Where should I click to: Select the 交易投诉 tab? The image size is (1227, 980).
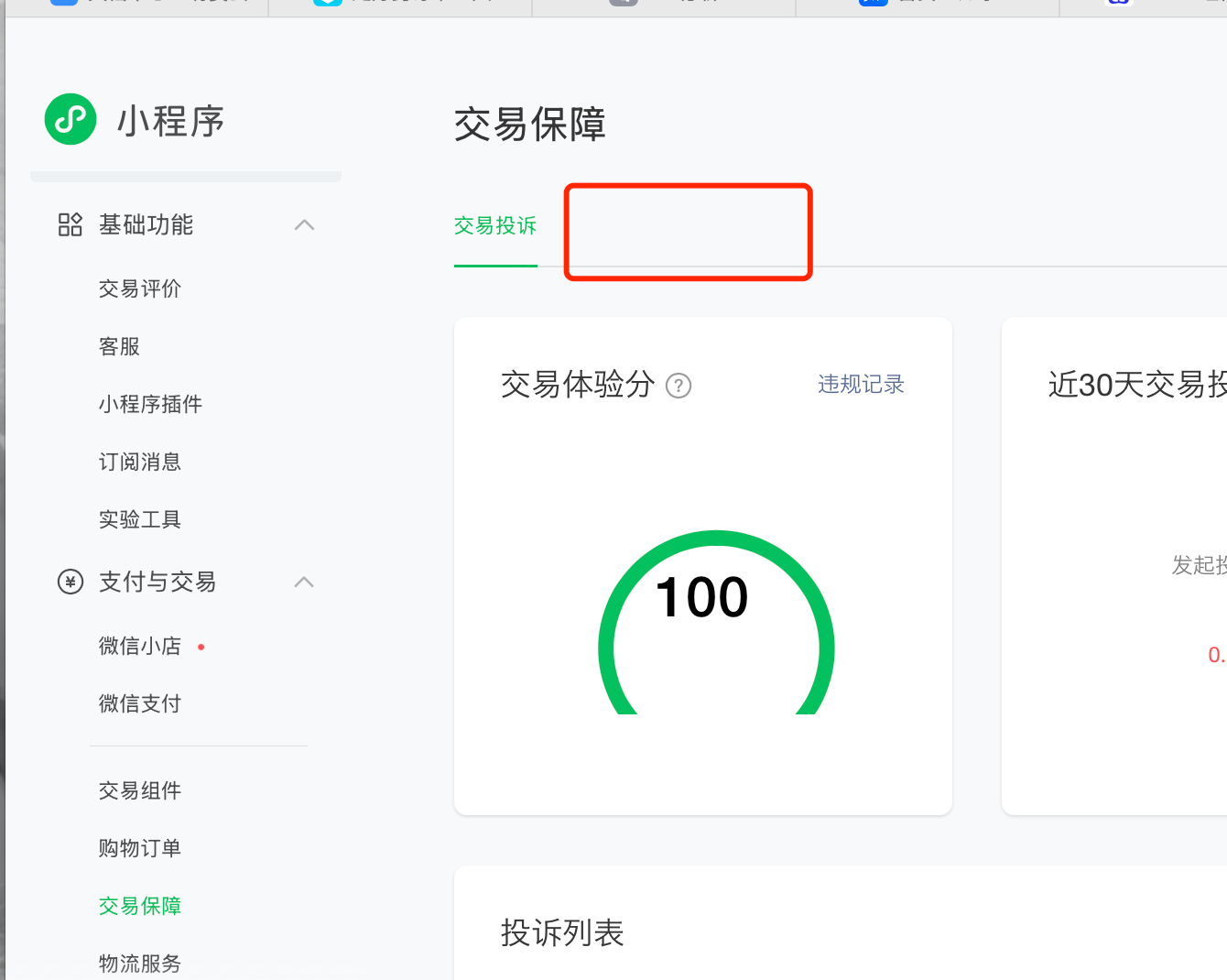pyautogui.click(x=495, y=225)
